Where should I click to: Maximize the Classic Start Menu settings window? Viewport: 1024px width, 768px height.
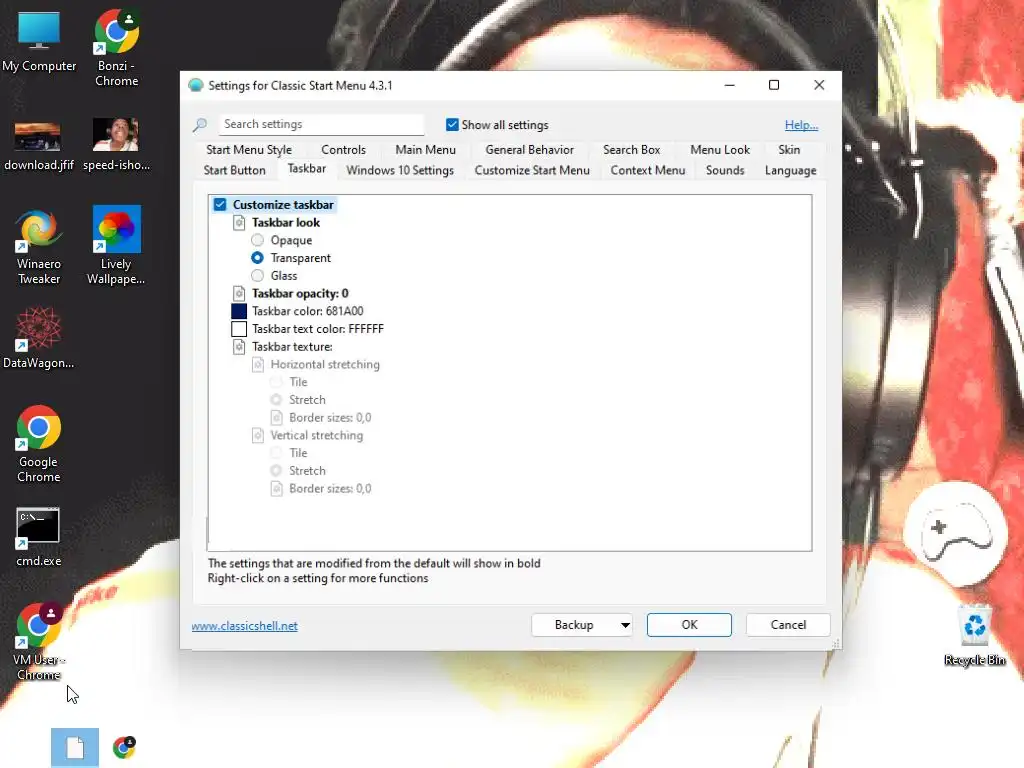[774, 85]
